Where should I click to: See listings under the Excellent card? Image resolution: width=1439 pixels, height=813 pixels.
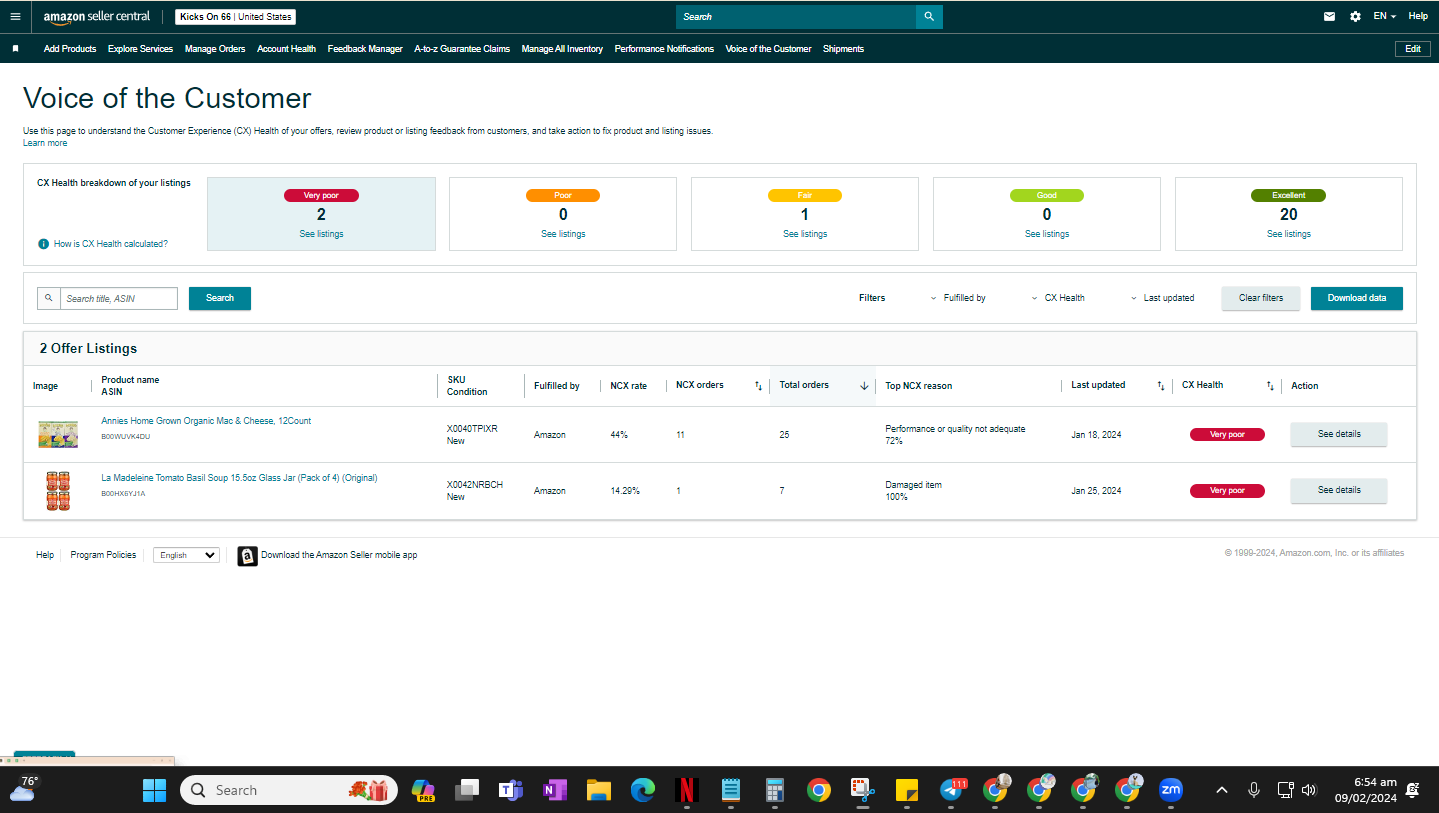coord(1289,234)
